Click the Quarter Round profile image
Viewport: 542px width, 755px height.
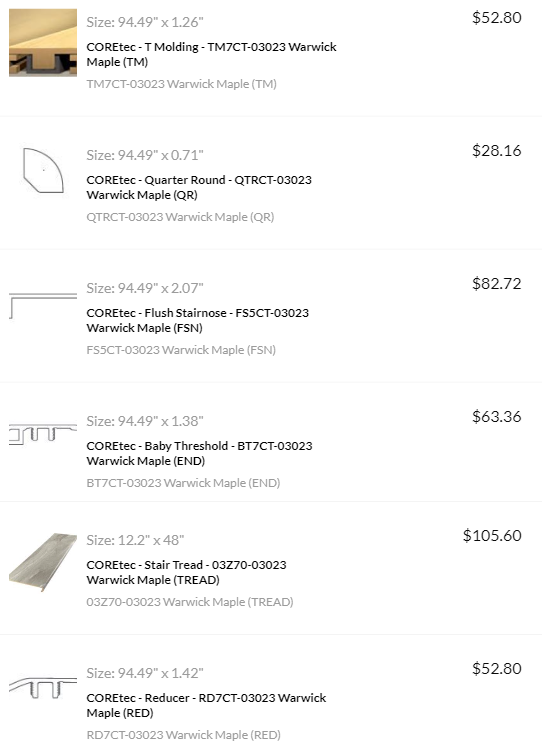[43, 170]
